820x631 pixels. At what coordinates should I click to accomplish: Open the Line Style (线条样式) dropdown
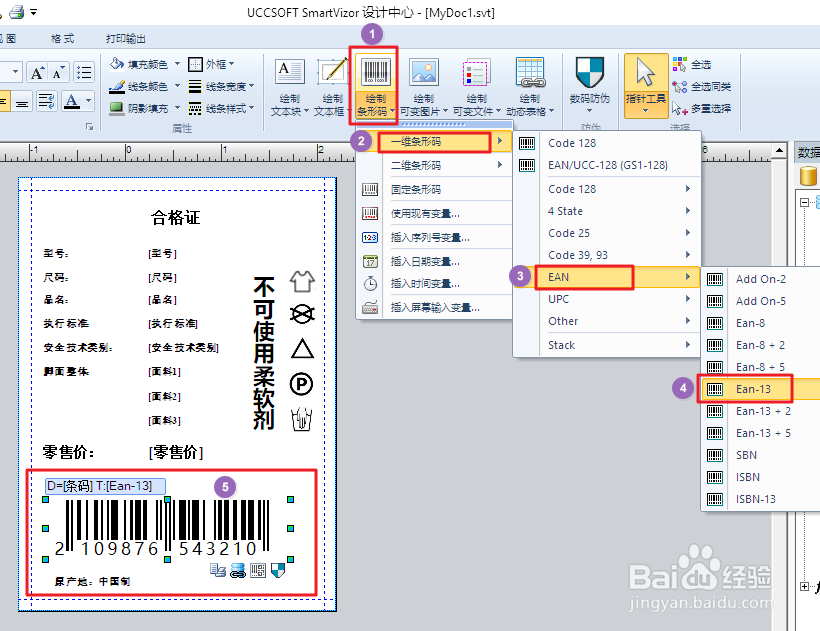tap(221, 108)
